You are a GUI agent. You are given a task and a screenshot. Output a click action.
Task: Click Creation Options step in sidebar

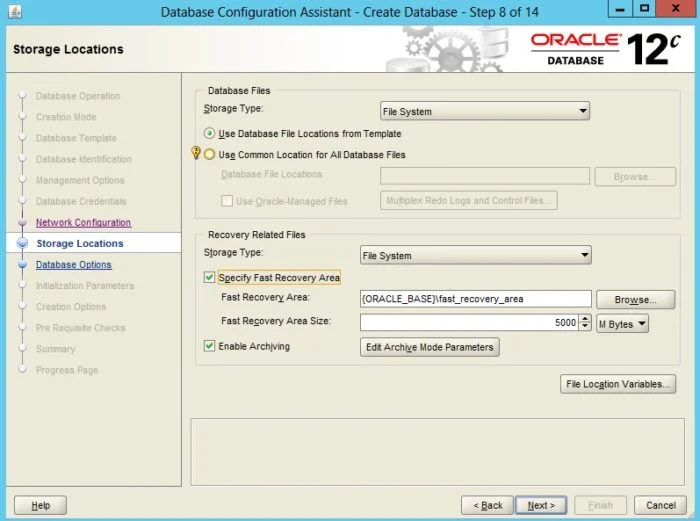71,307
